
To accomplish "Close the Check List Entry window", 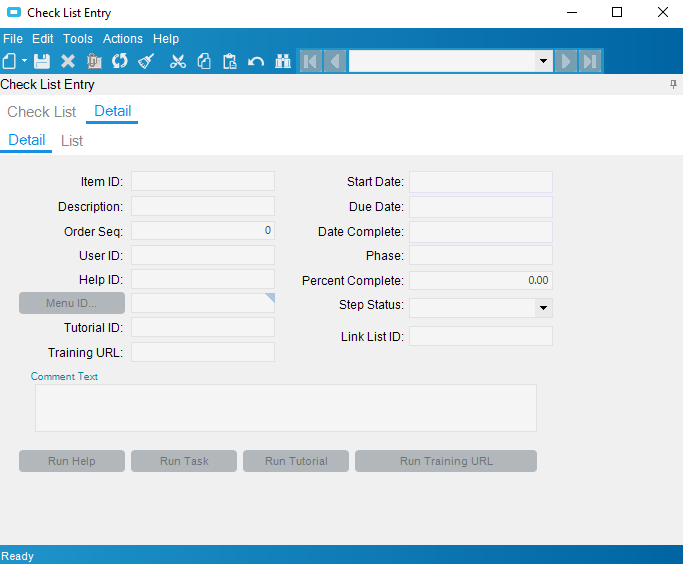I will pyautogui.click(x=663, y=13).
